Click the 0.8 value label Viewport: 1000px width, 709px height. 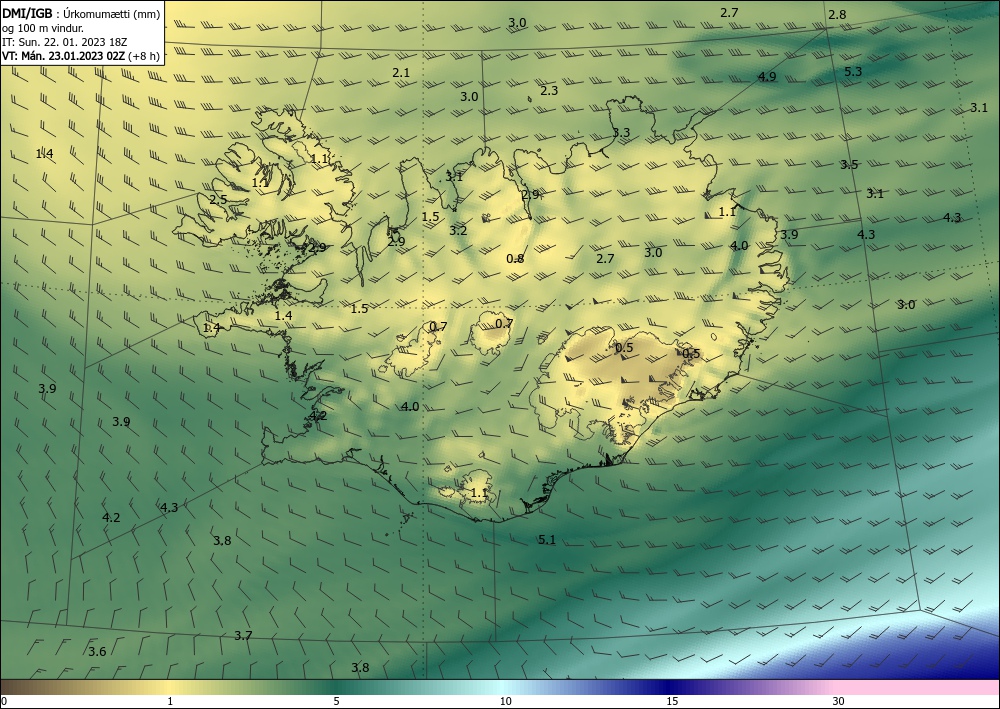coord(515,258)
